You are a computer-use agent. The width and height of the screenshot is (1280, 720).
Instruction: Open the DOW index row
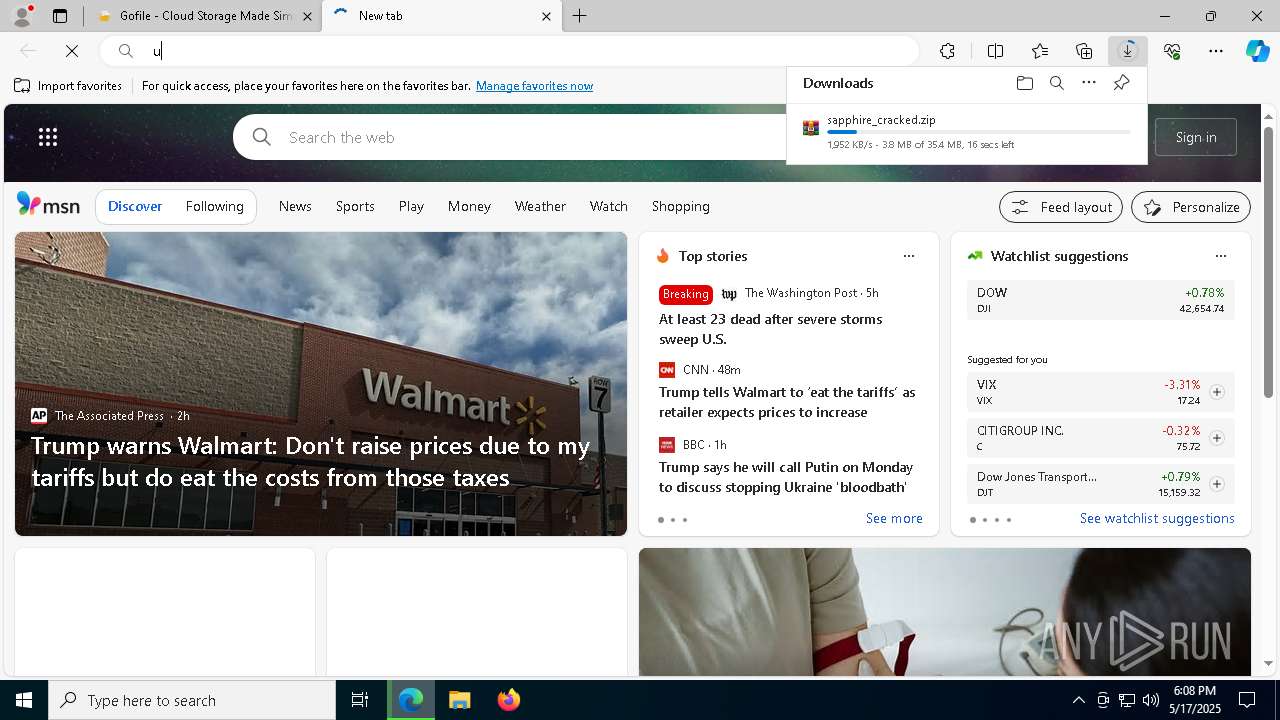(1100, 300)
